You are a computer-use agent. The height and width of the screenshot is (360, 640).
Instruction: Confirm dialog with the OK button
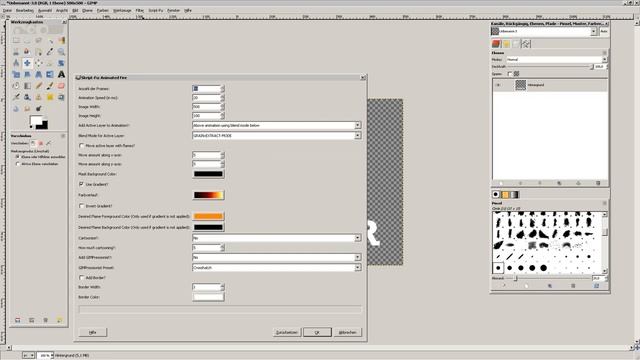point(317,332)
